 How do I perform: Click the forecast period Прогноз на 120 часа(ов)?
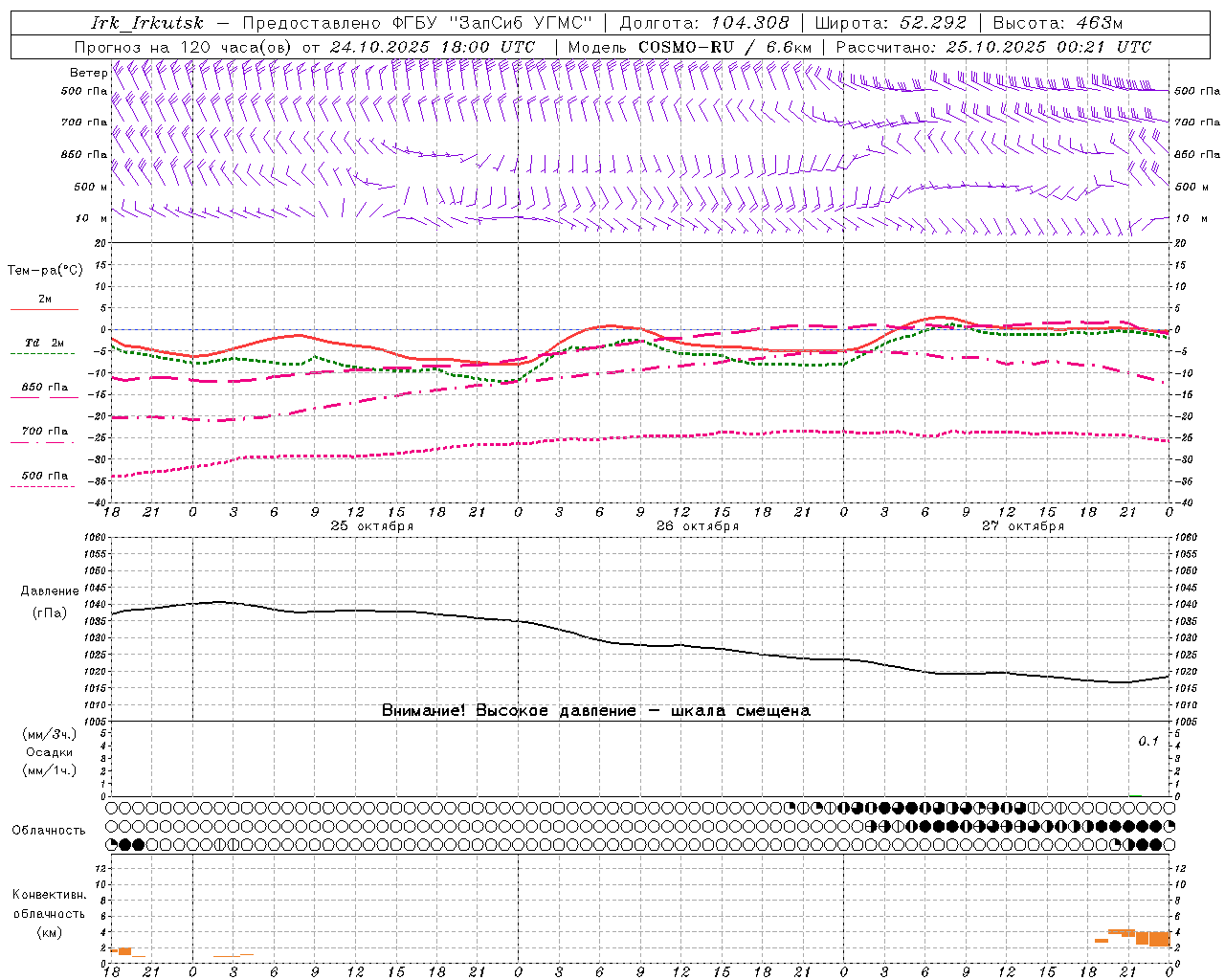[x=185, y=47]
